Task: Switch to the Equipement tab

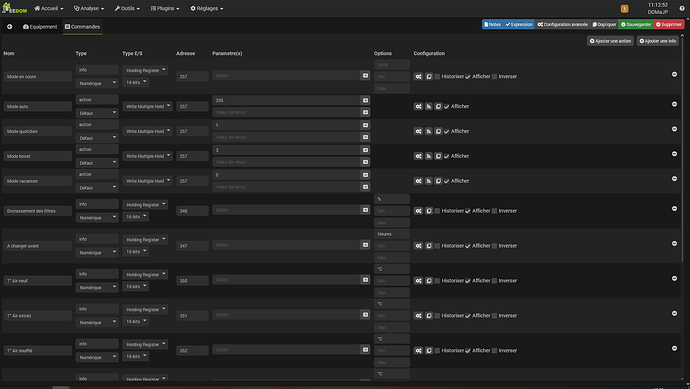Action: (40, 27)
